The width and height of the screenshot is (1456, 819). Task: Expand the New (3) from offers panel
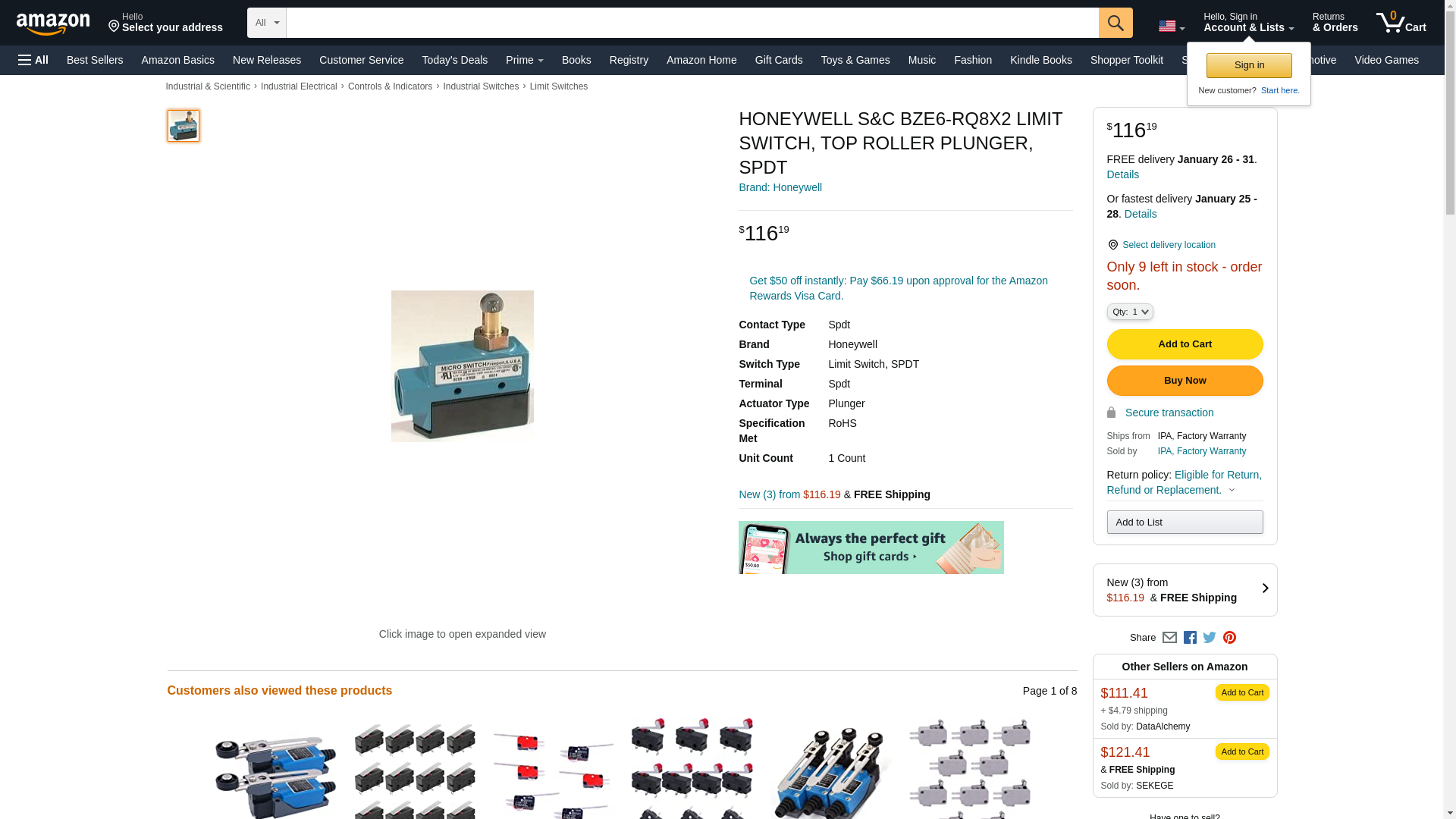pyautogui.click(x=1185, y=590)
